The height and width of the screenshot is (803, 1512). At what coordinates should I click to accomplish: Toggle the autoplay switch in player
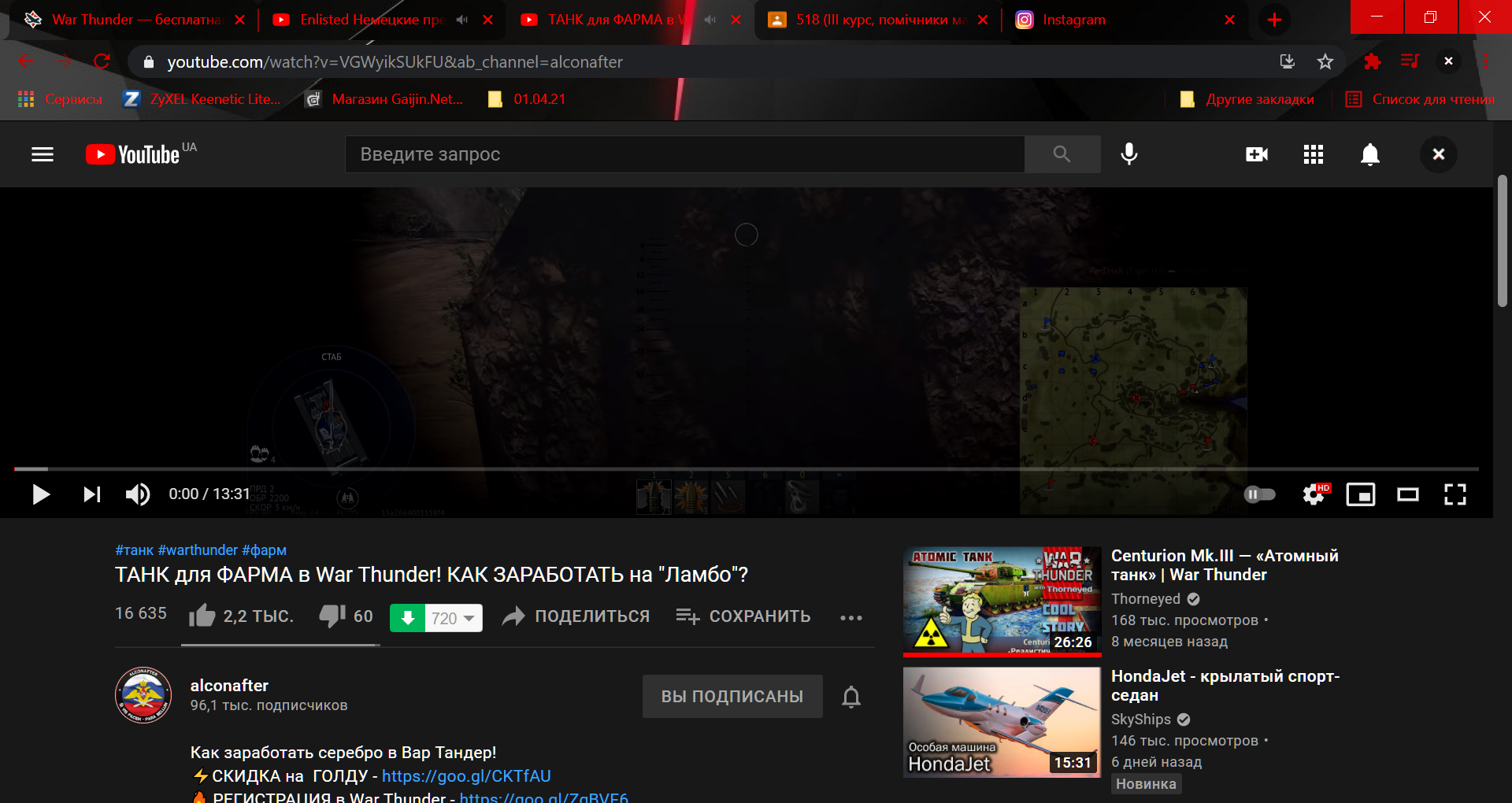click(x=1259, y=494)
